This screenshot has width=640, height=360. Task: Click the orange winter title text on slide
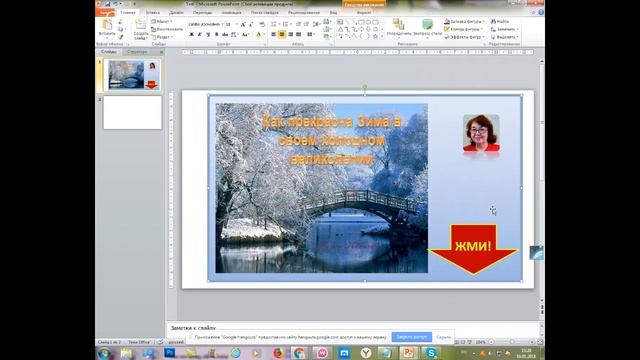pos(331,140)
